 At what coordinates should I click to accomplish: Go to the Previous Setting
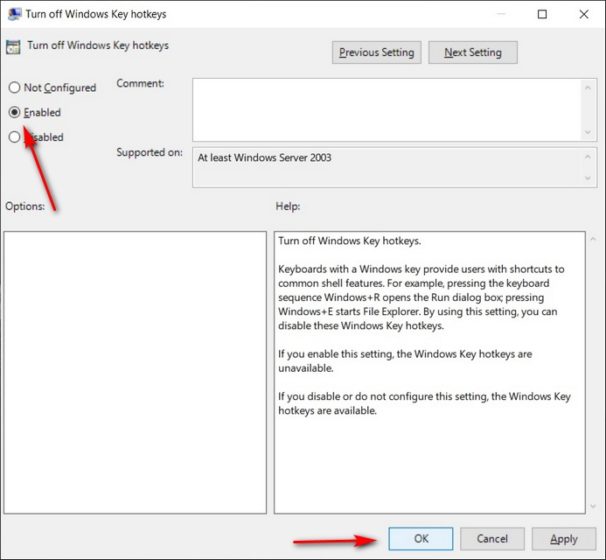(x=376, y=52)
